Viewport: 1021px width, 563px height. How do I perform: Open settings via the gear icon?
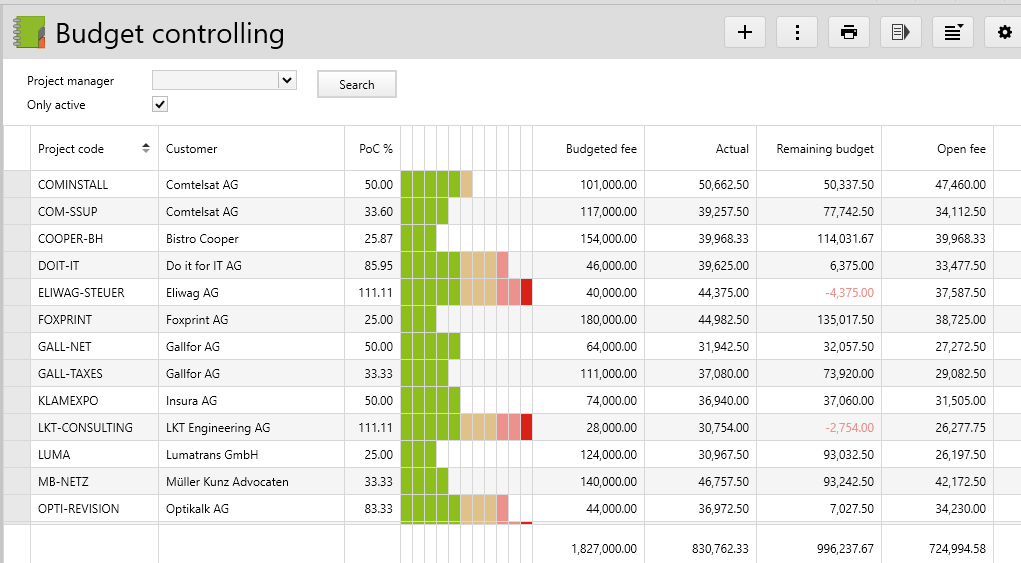[1004, 32]
